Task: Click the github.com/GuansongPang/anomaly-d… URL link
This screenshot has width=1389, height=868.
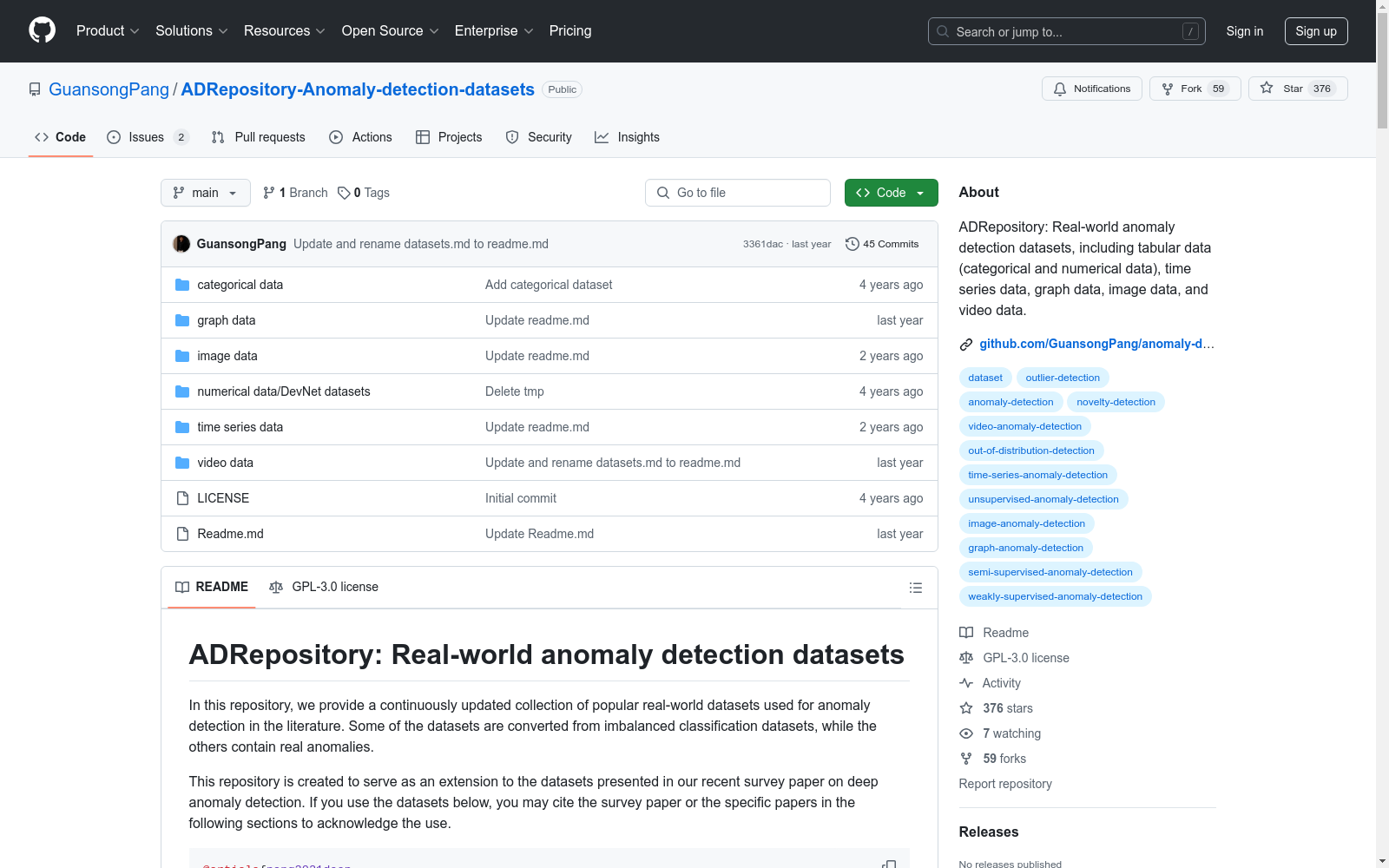Action: point(1096,344)
